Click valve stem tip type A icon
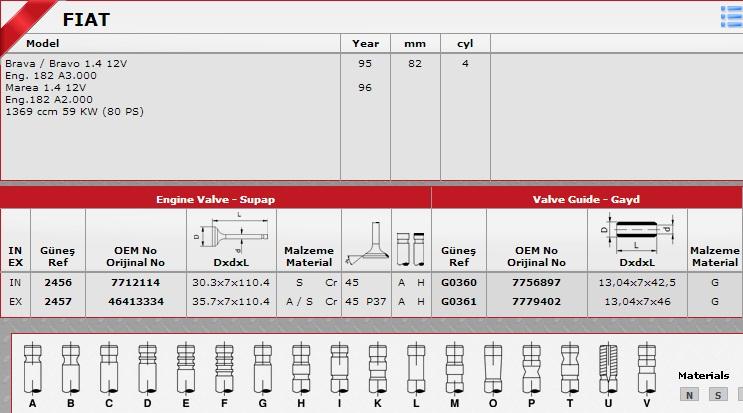 (x=32, y=368)
